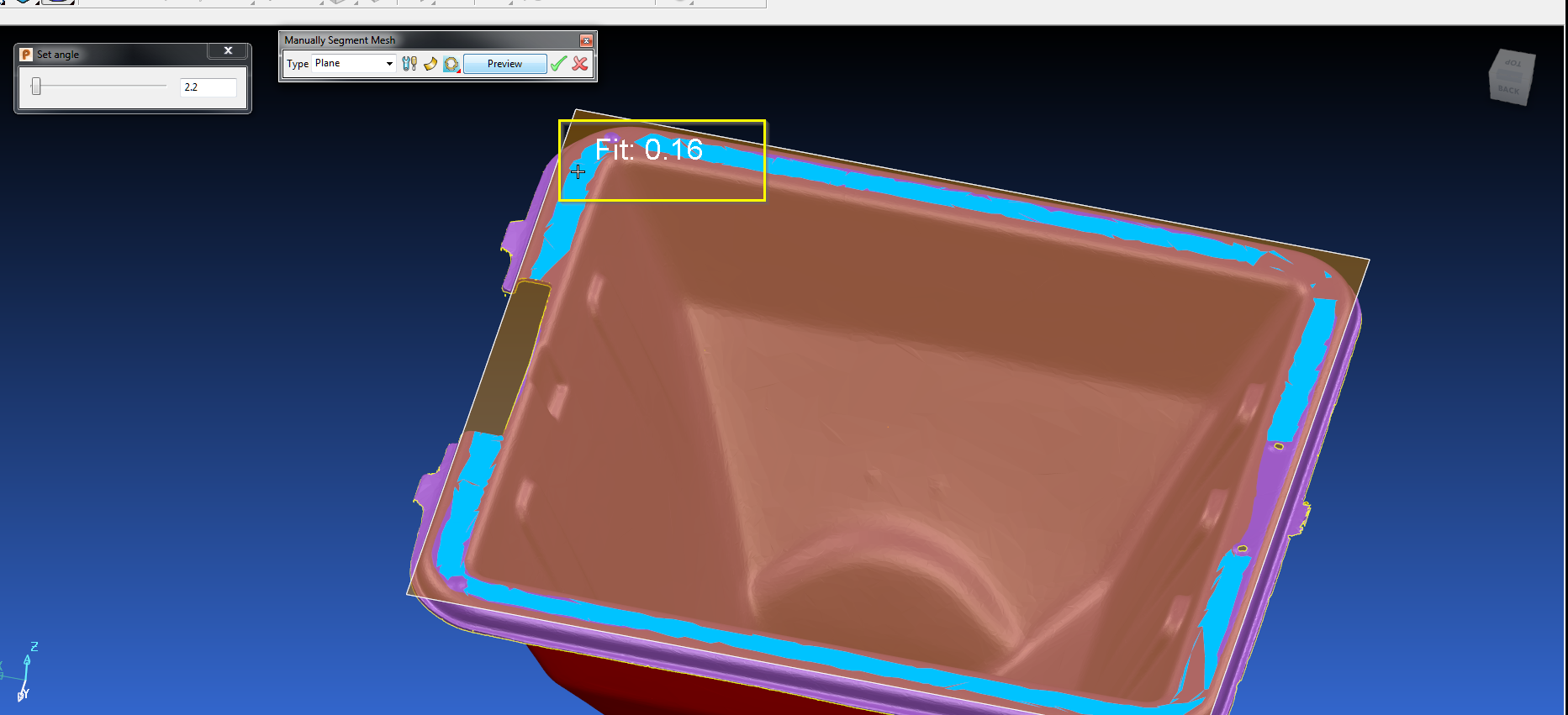Click the view orientation cube
This screenshot has height=715, width=1568.
tap(1512, 77)
